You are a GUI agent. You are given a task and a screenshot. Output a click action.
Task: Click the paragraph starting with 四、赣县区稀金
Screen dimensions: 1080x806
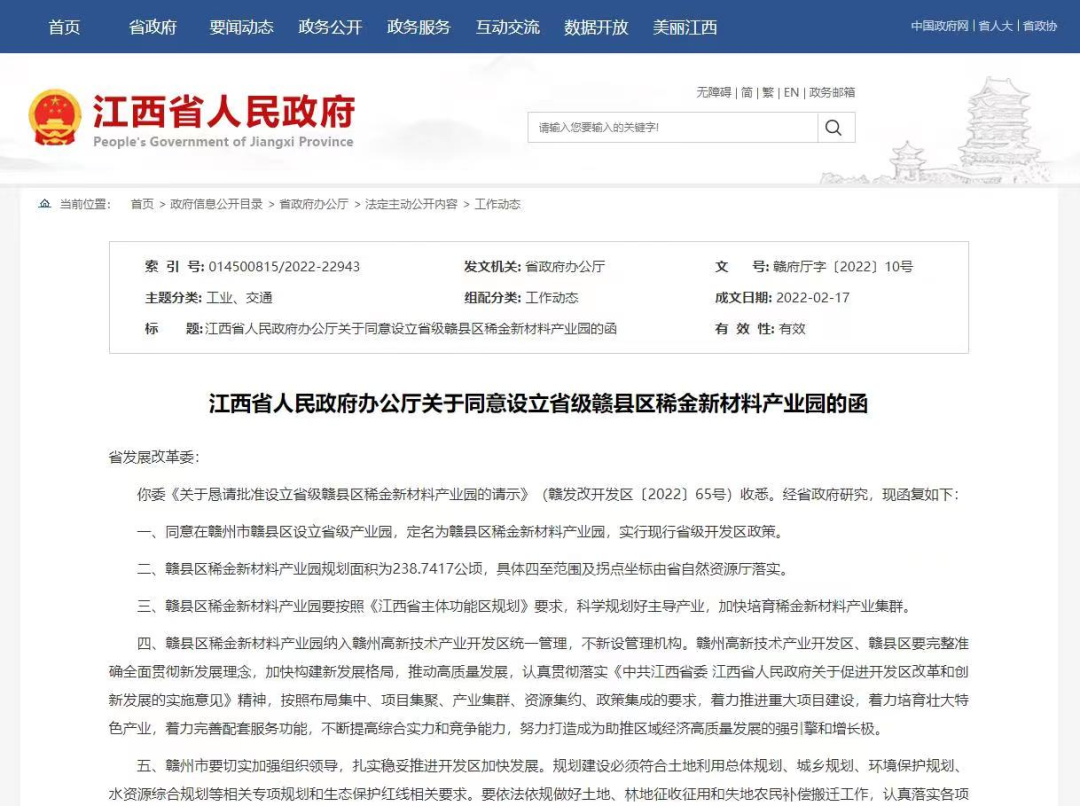click(x=539, y=686)
